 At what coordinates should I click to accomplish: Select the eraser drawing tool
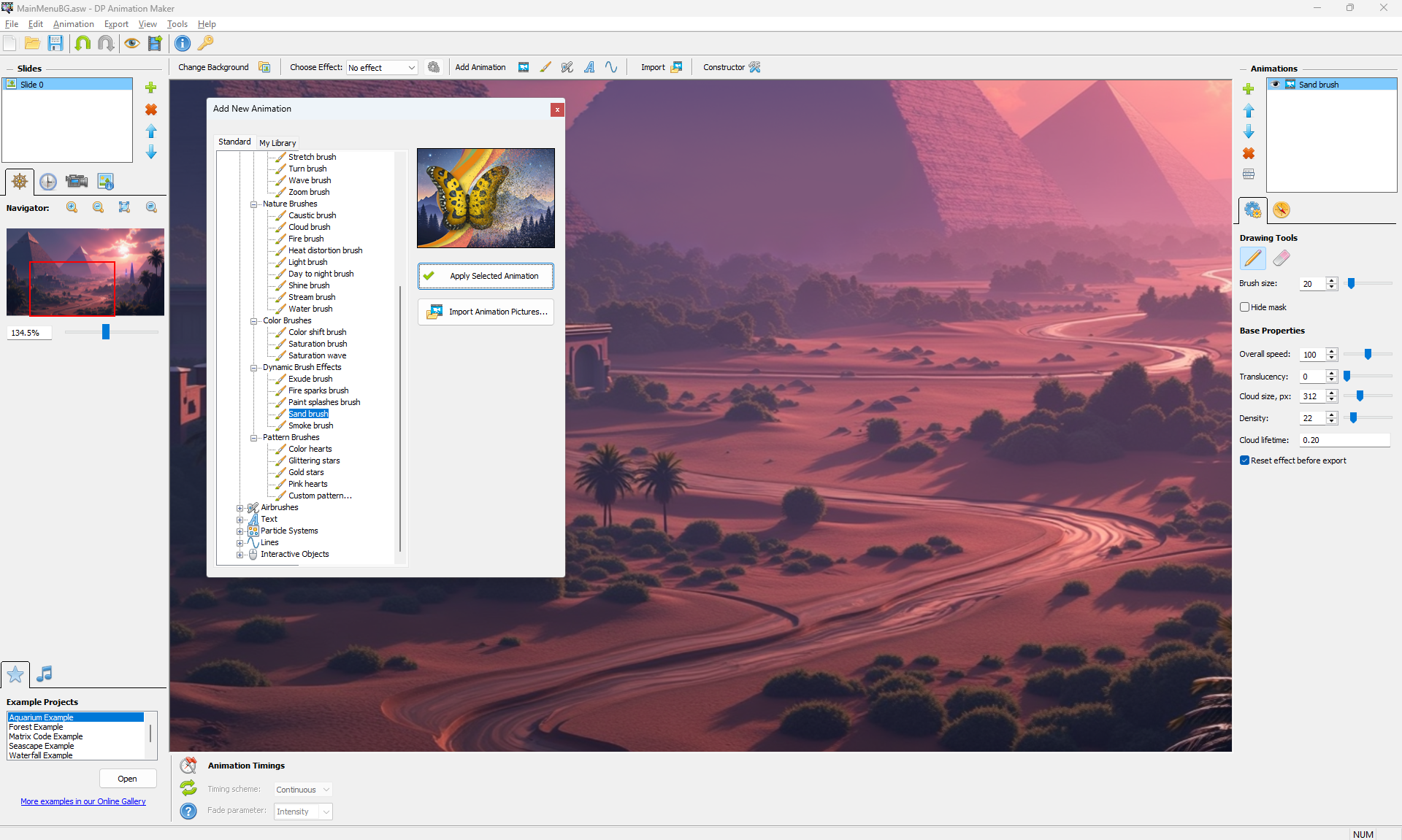click(1281, 258)
